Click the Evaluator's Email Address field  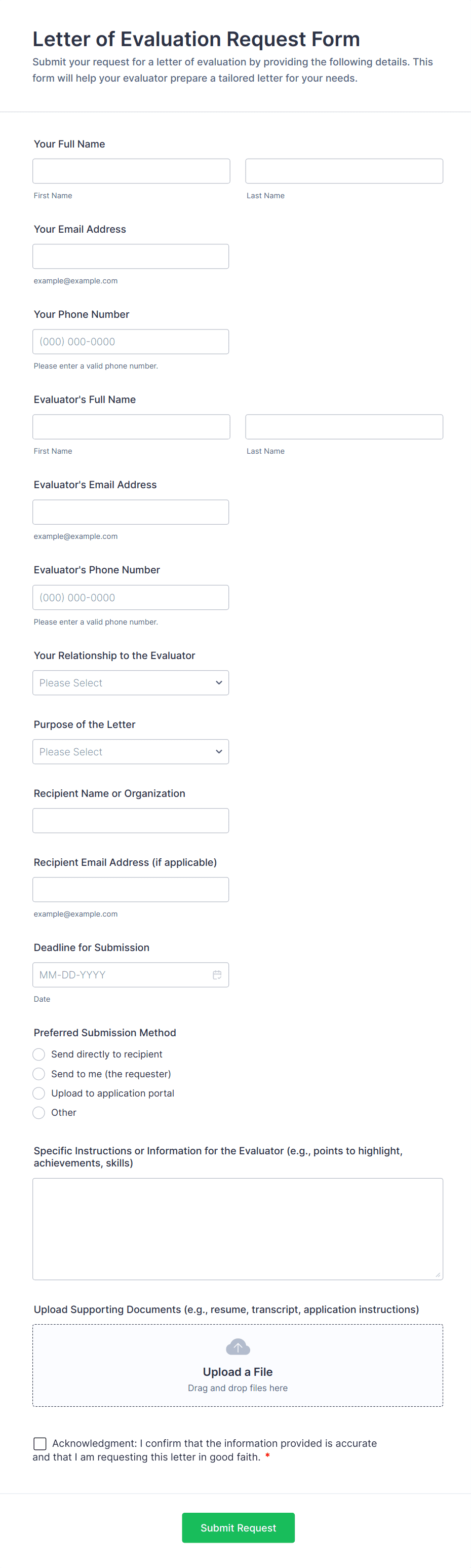click(131, 512)
